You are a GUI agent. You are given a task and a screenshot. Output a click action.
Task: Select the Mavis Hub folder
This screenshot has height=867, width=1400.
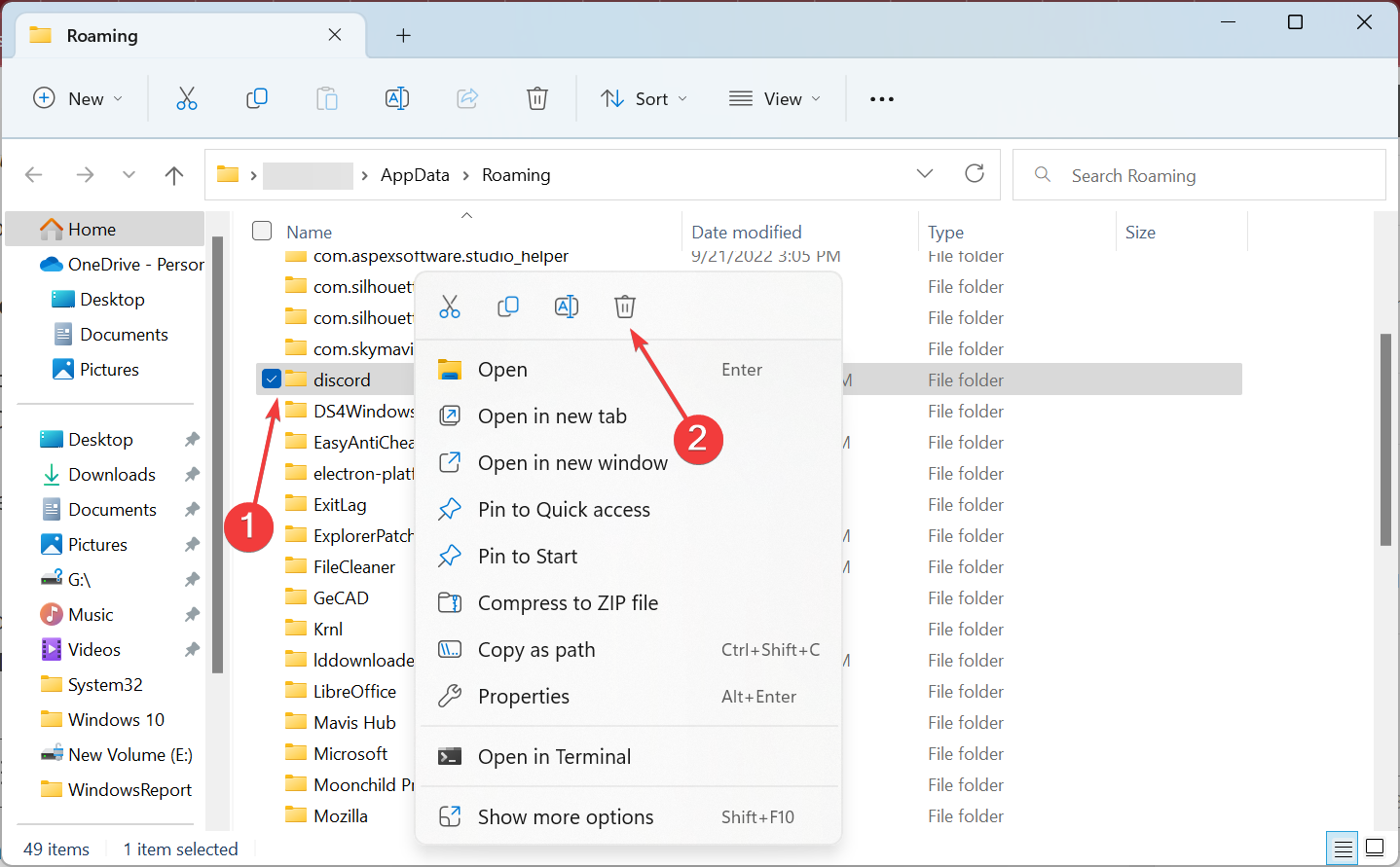pyautogui.click(x=354, y=723)
